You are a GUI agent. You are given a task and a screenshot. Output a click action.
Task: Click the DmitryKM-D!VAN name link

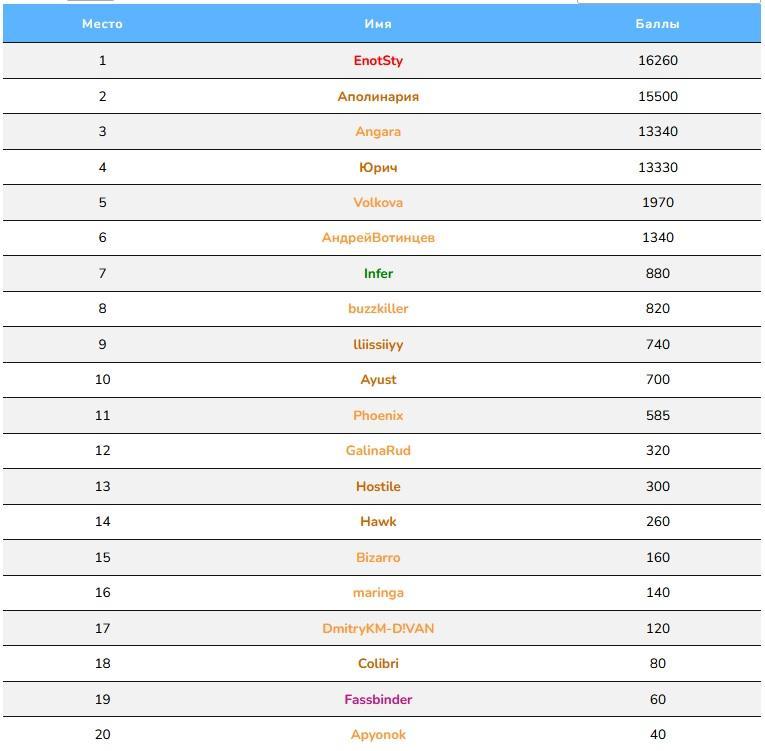pos(378,629)
